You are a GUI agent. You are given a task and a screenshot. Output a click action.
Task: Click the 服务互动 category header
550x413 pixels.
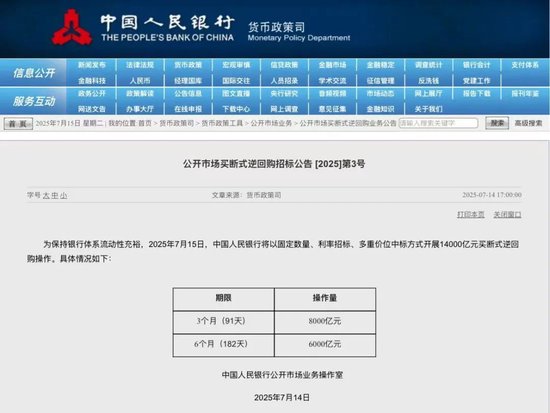point(34,101)
